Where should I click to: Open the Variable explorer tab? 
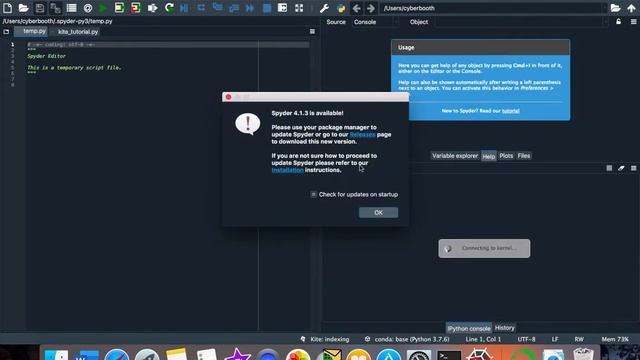pyautogui.click(x=455, y=156)
